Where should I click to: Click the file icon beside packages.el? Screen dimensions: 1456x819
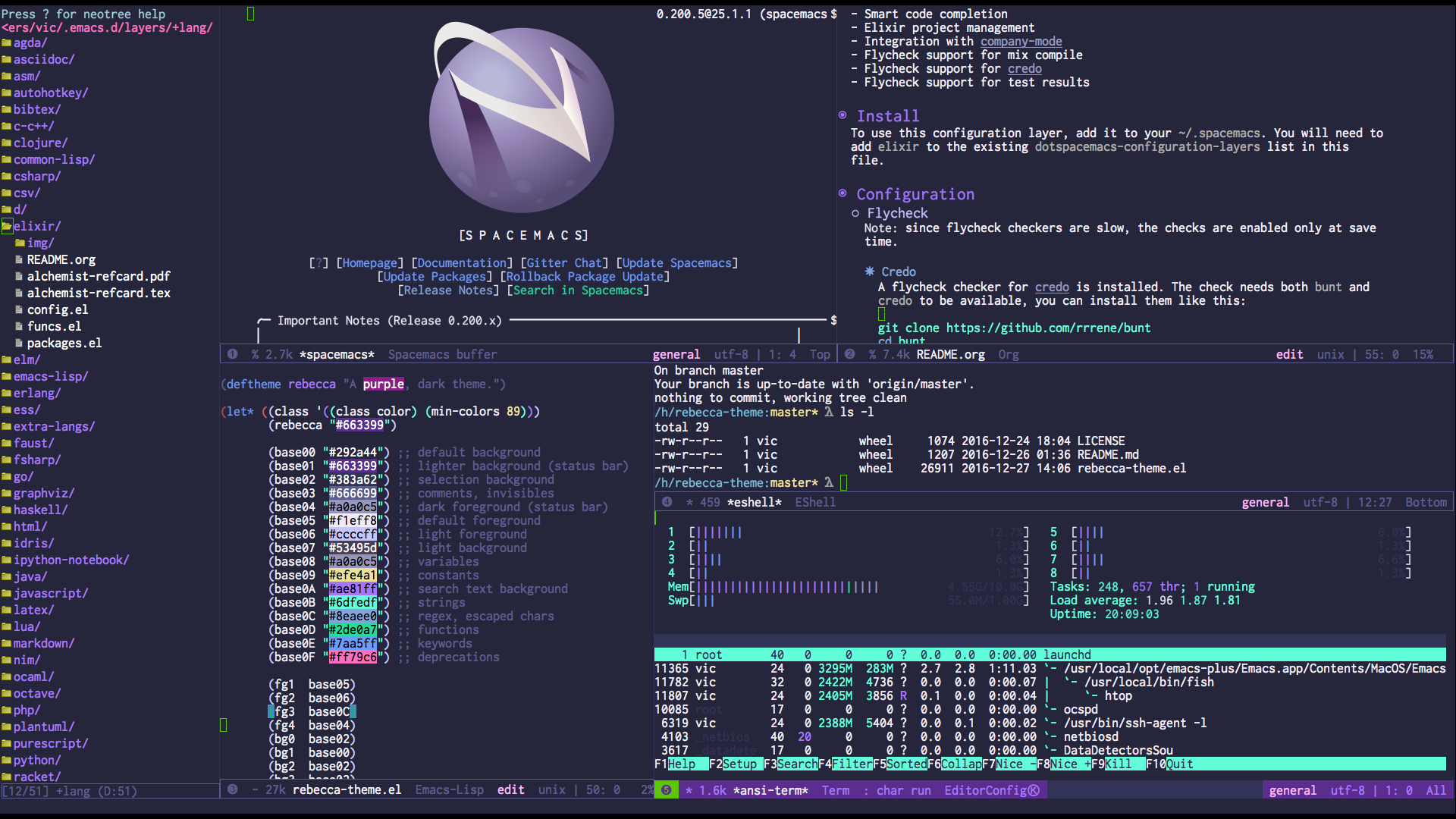(x=20, y=344)
